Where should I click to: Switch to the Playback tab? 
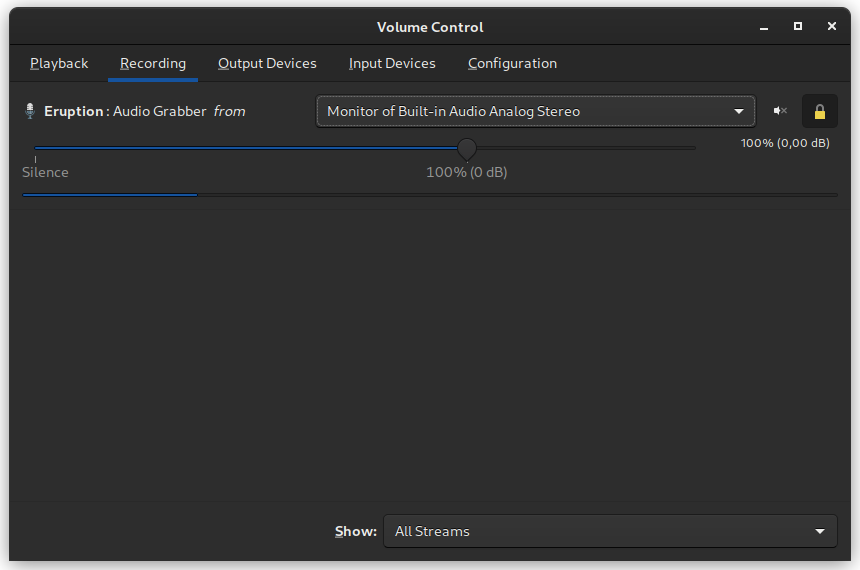pos(59,64)
